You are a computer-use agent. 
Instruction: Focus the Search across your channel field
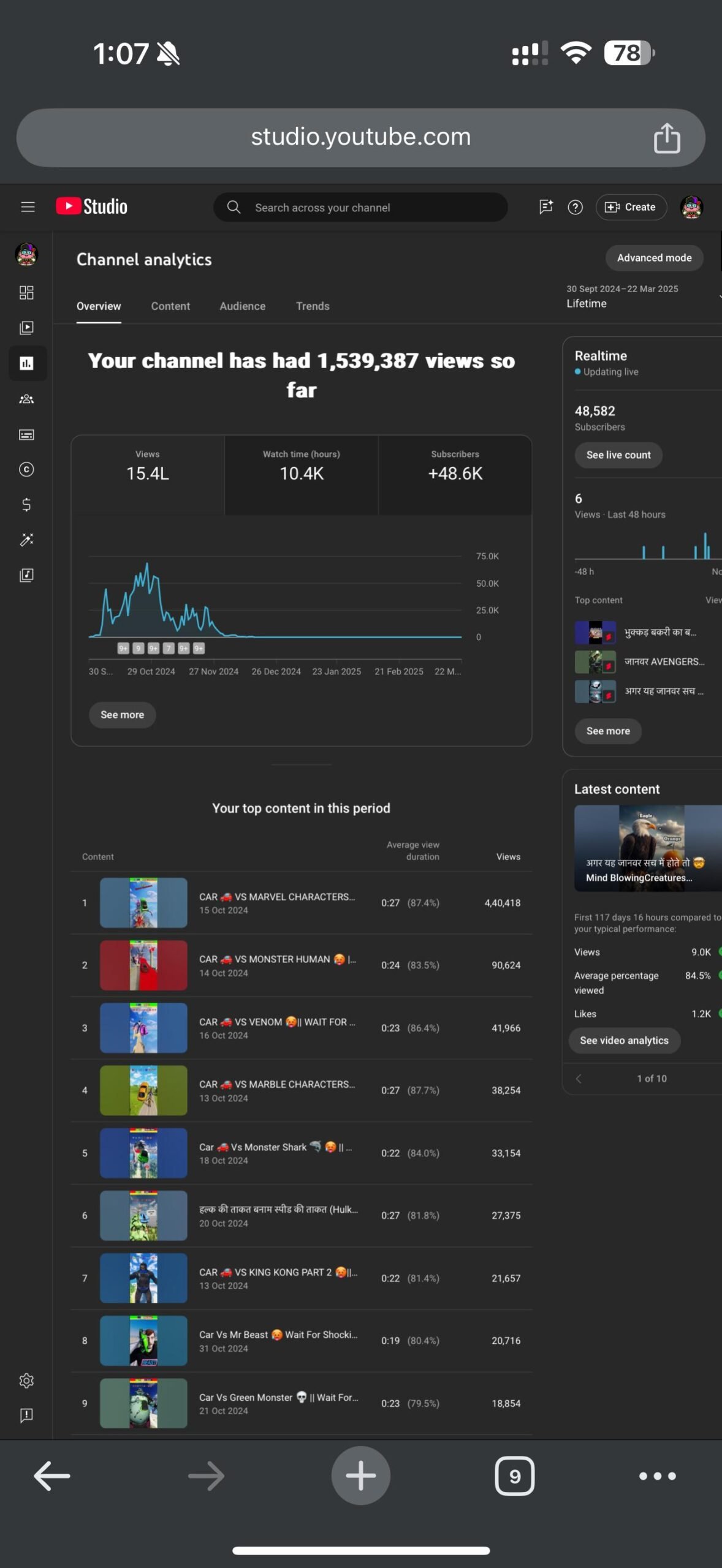pos(360,207)
